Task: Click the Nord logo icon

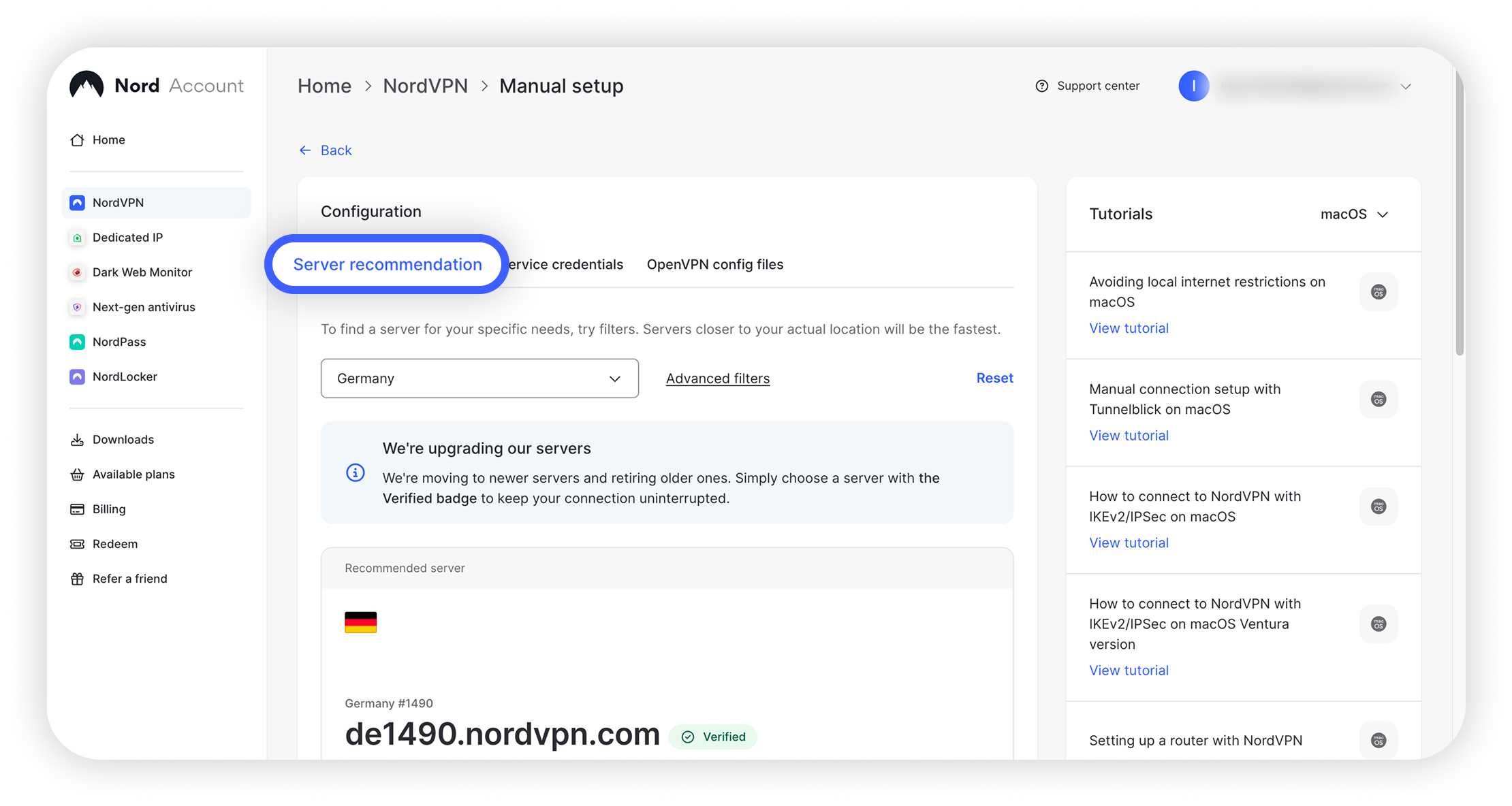Action: [86, 85]
